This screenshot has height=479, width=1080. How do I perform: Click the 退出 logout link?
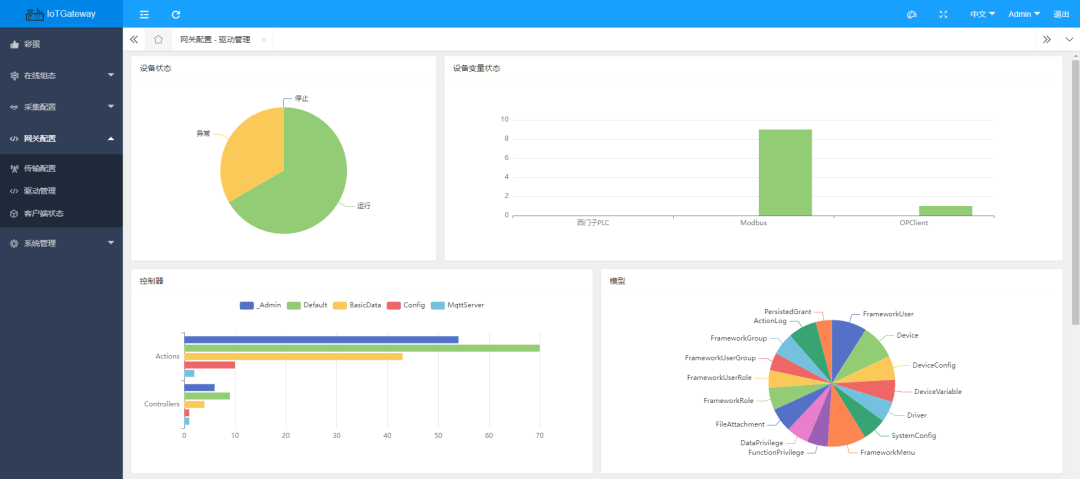tap(1061, 14)
